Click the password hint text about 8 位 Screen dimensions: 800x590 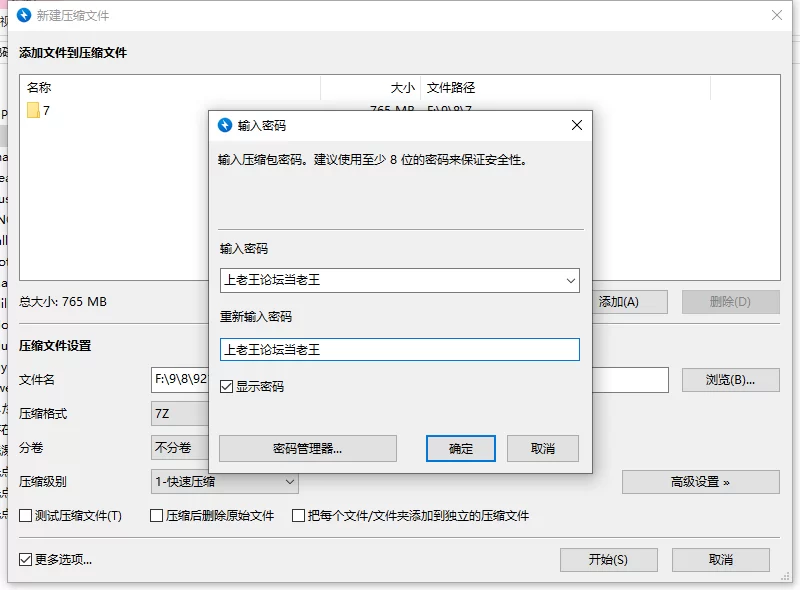(372, 160)
